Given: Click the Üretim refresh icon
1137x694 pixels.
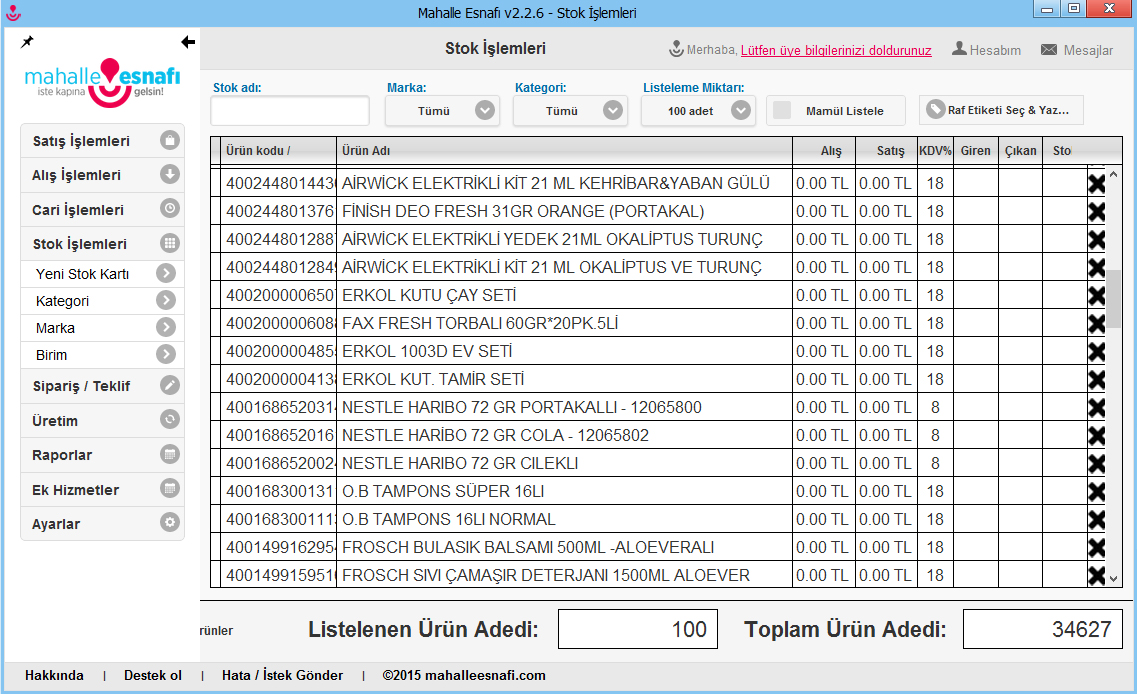Looking at the screenshot, I should 170,420.
